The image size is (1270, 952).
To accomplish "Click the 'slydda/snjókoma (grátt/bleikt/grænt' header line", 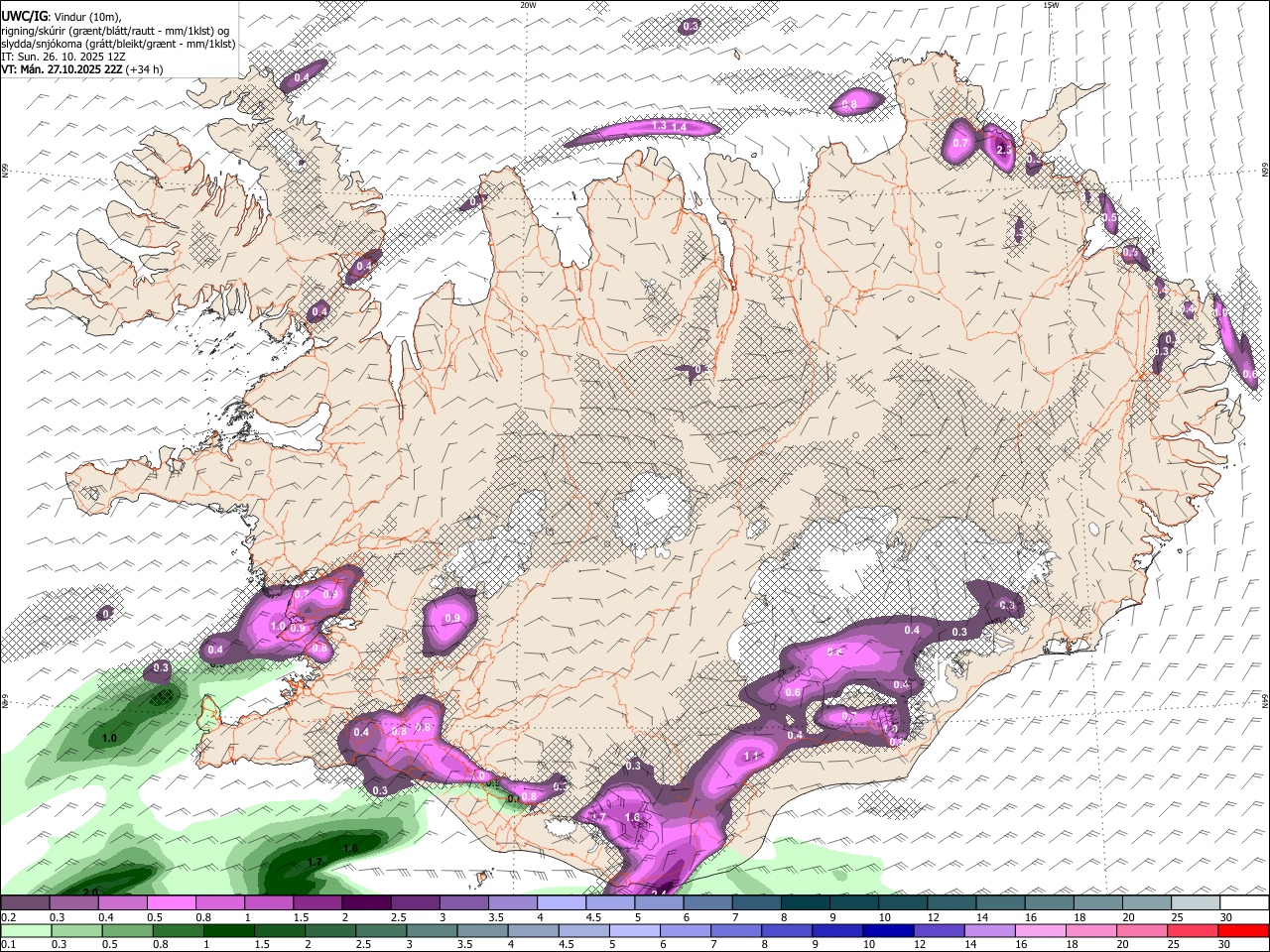I will (118, 43).
